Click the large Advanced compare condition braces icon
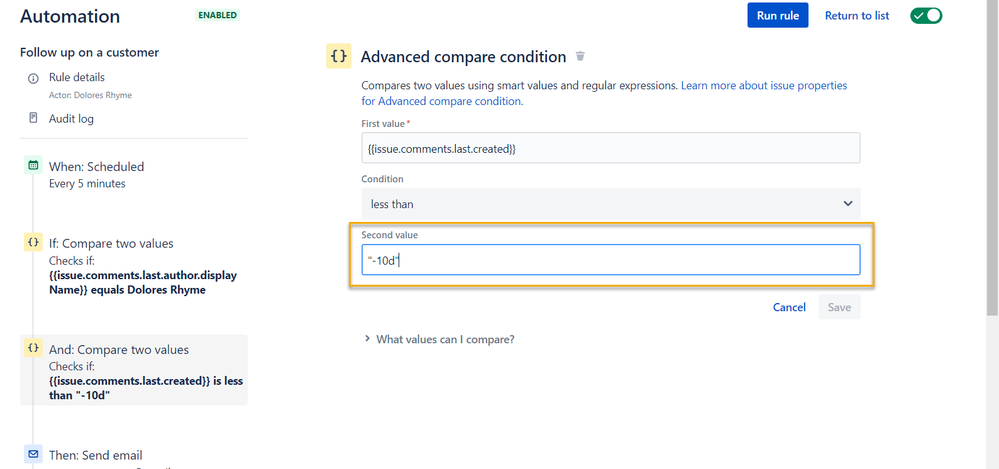Image resolution: width=999 pixels, height=469 pixels. pos(339,56)
